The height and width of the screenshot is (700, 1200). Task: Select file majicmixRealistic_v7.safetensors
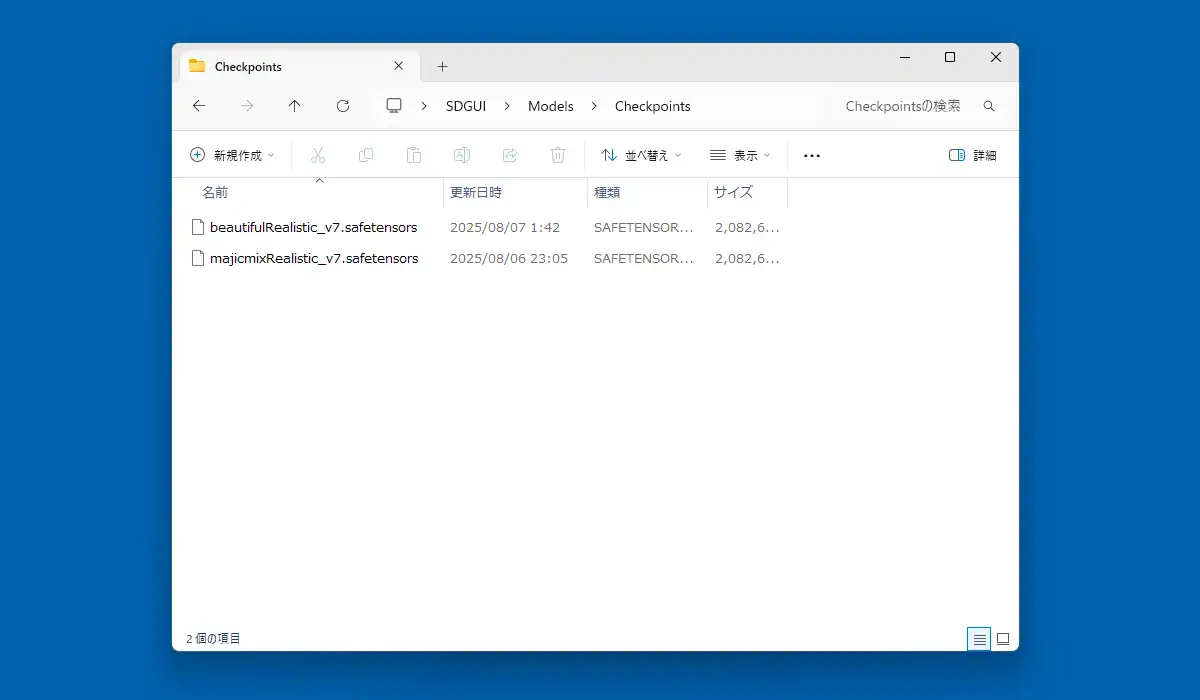314,258
